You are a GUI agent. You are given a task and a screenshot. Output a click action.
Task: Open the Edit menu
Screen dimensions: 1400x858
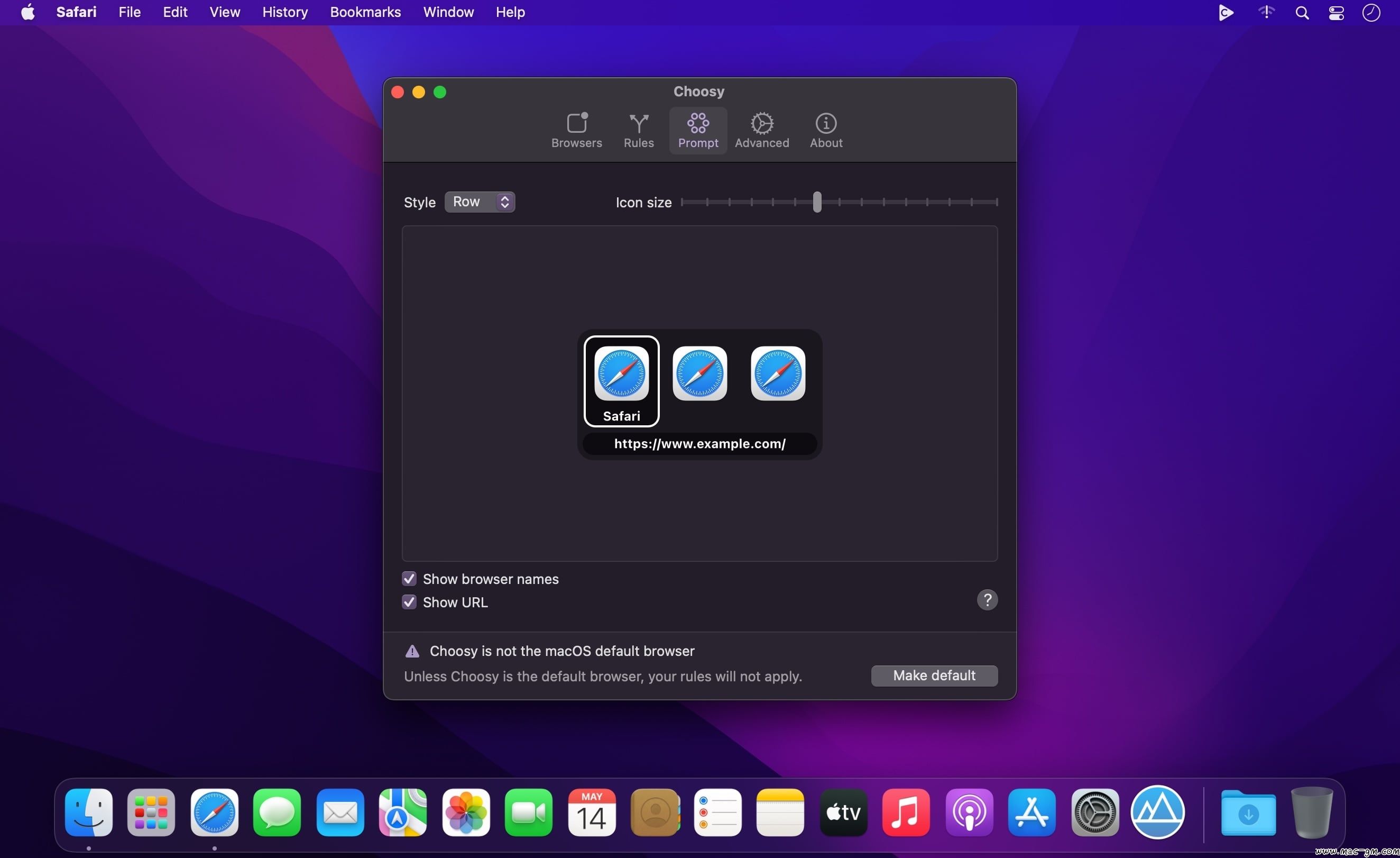pos(175,12)
